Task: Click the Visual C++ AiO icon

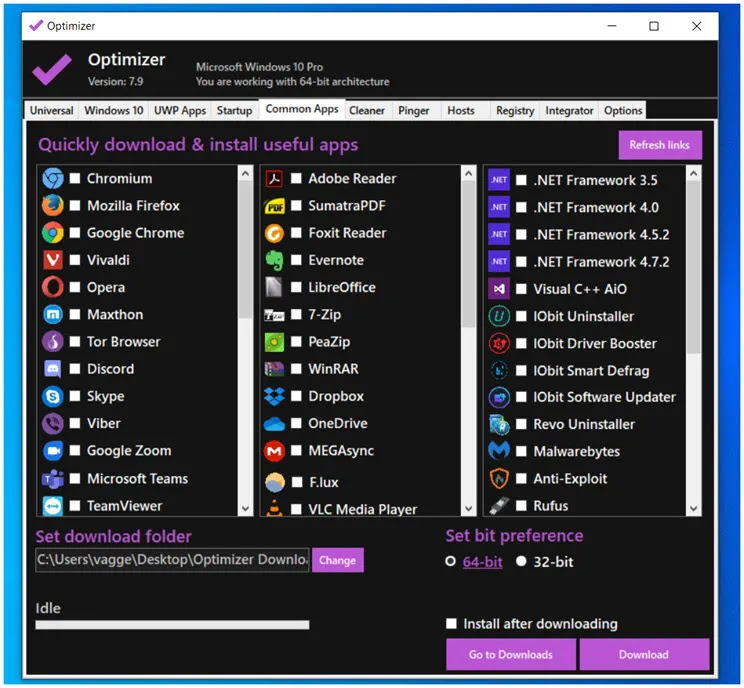Action: tap(499, 288)
